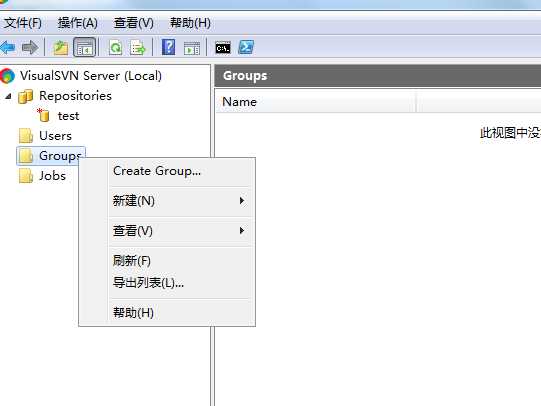Image resolution: width=541 pixels, height=406 pixels.
Task: Select the test repository
Action: point(68,116)
